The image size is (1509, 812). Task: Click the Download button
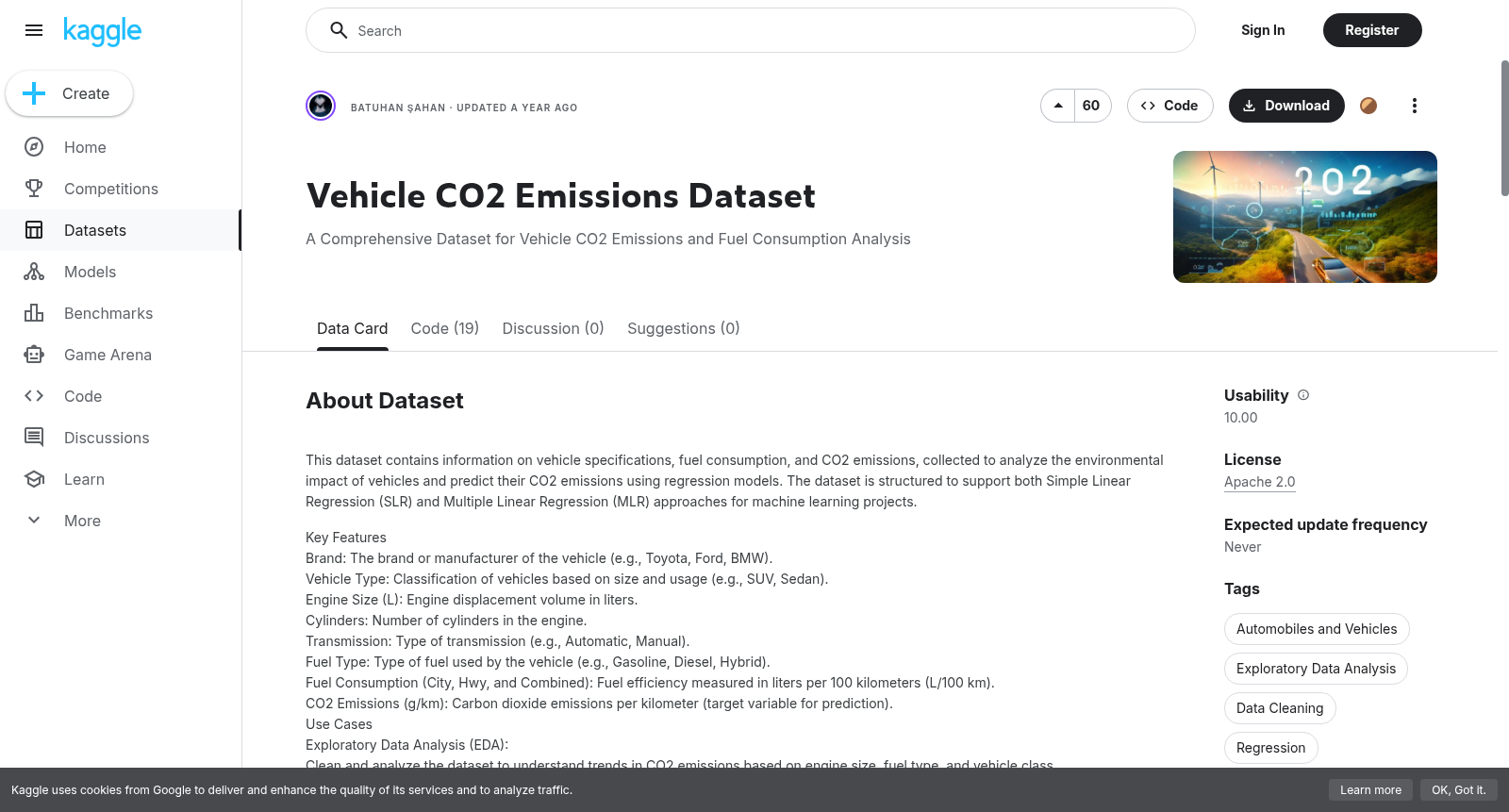[1286, 106]
